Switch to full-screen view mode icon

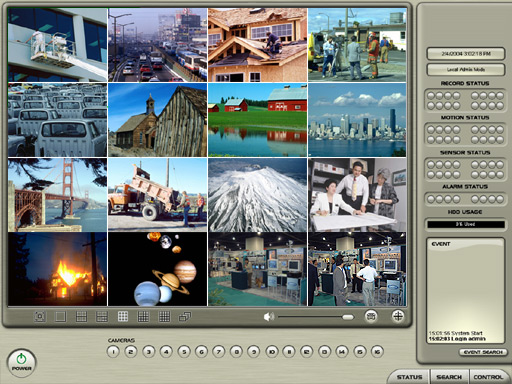(40, 316)
